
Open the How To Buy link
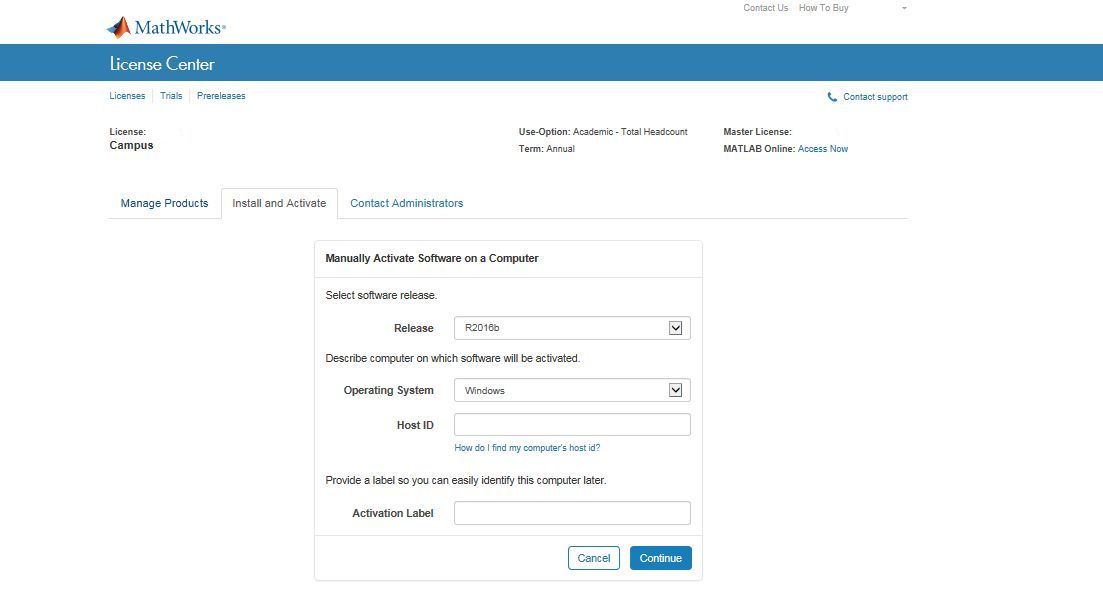(823, 8)
